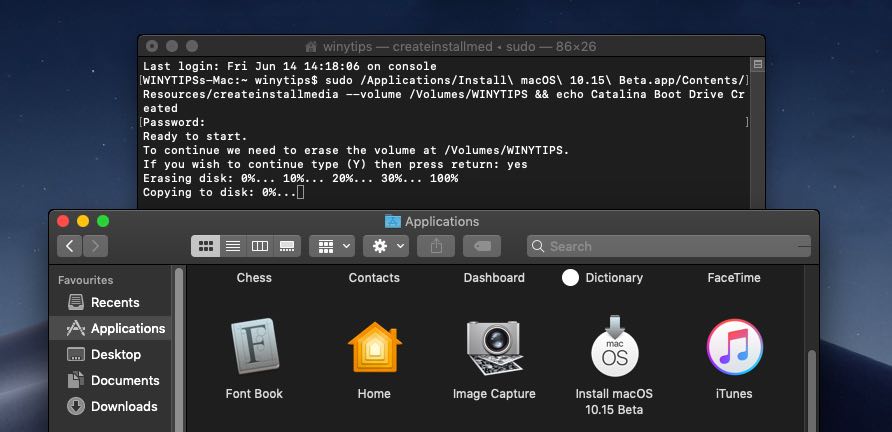Select the Font Book app icon
The image size is (892, 432).
click(x=254, y=346)
